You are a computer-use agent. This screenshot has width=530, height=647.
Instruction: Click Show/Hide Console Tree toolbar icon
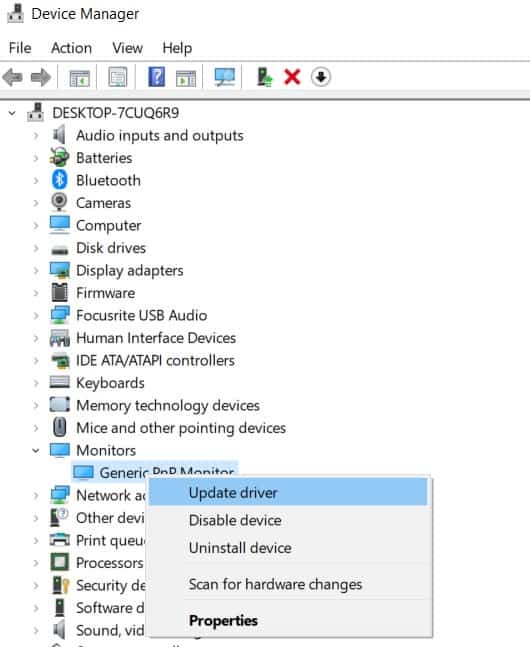[79, 78]
